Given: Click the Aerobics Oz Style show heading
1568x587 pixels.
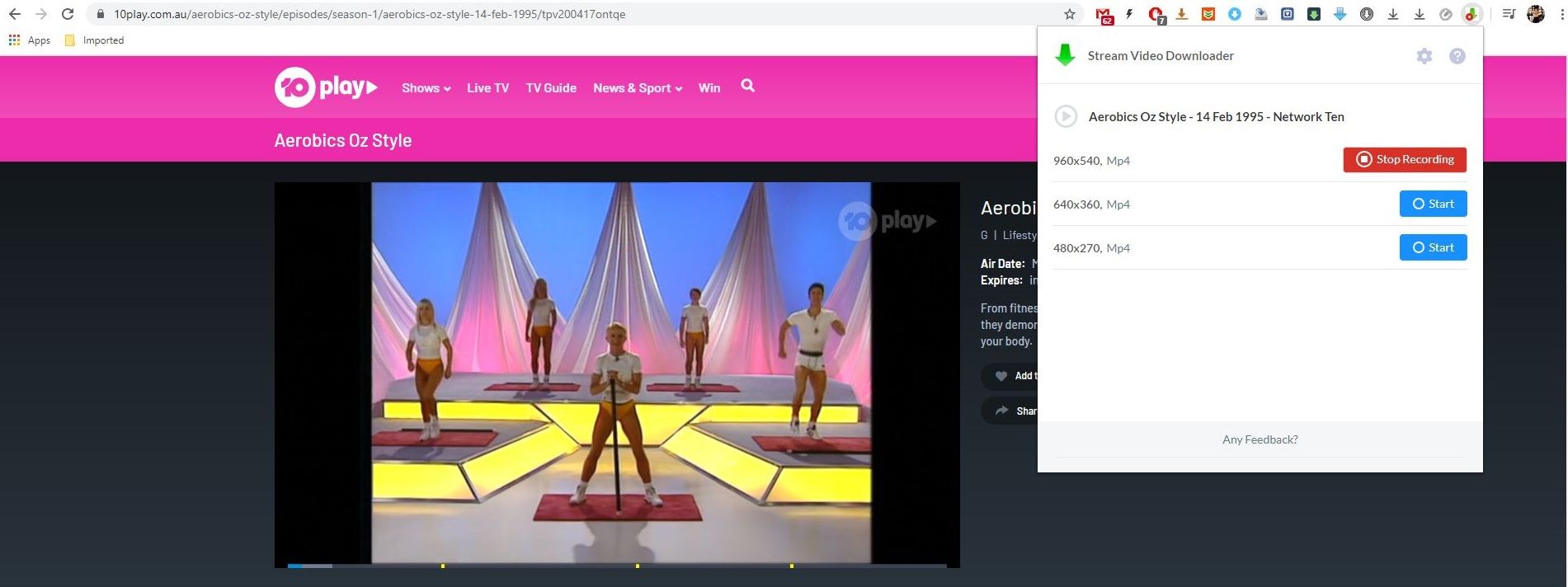Looking at the screenshot, I should tap(343, 140).
